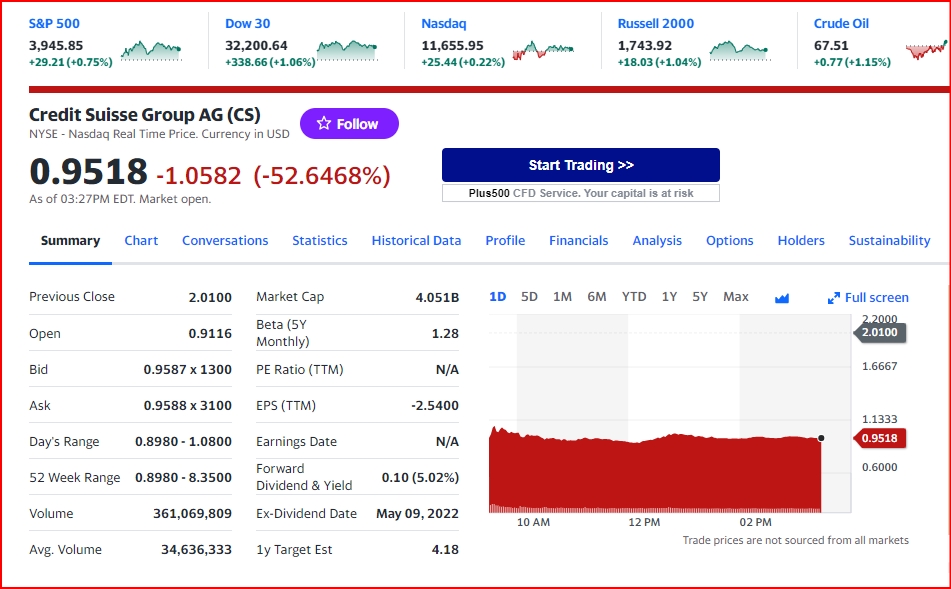The height and width of the screenshot is (589, 951).
Task: Open the Crude Oil quote link
Action: [x=841, y=24]
